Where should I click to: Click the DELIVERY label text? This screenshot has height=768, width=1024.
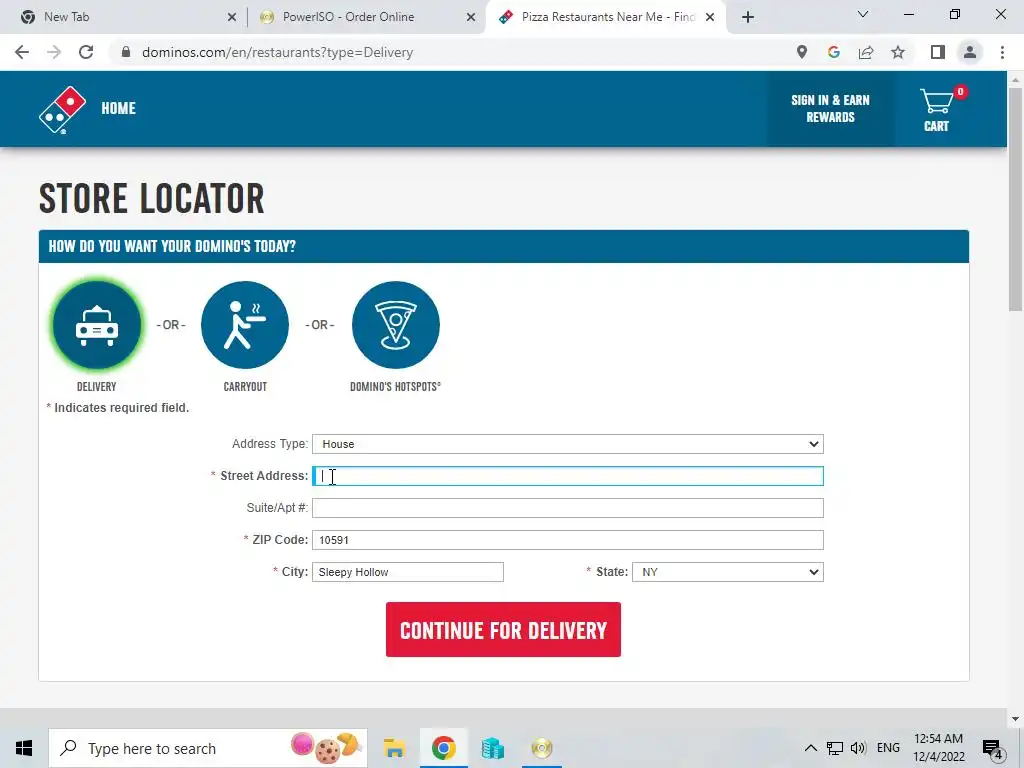click(x=97, y=387)
